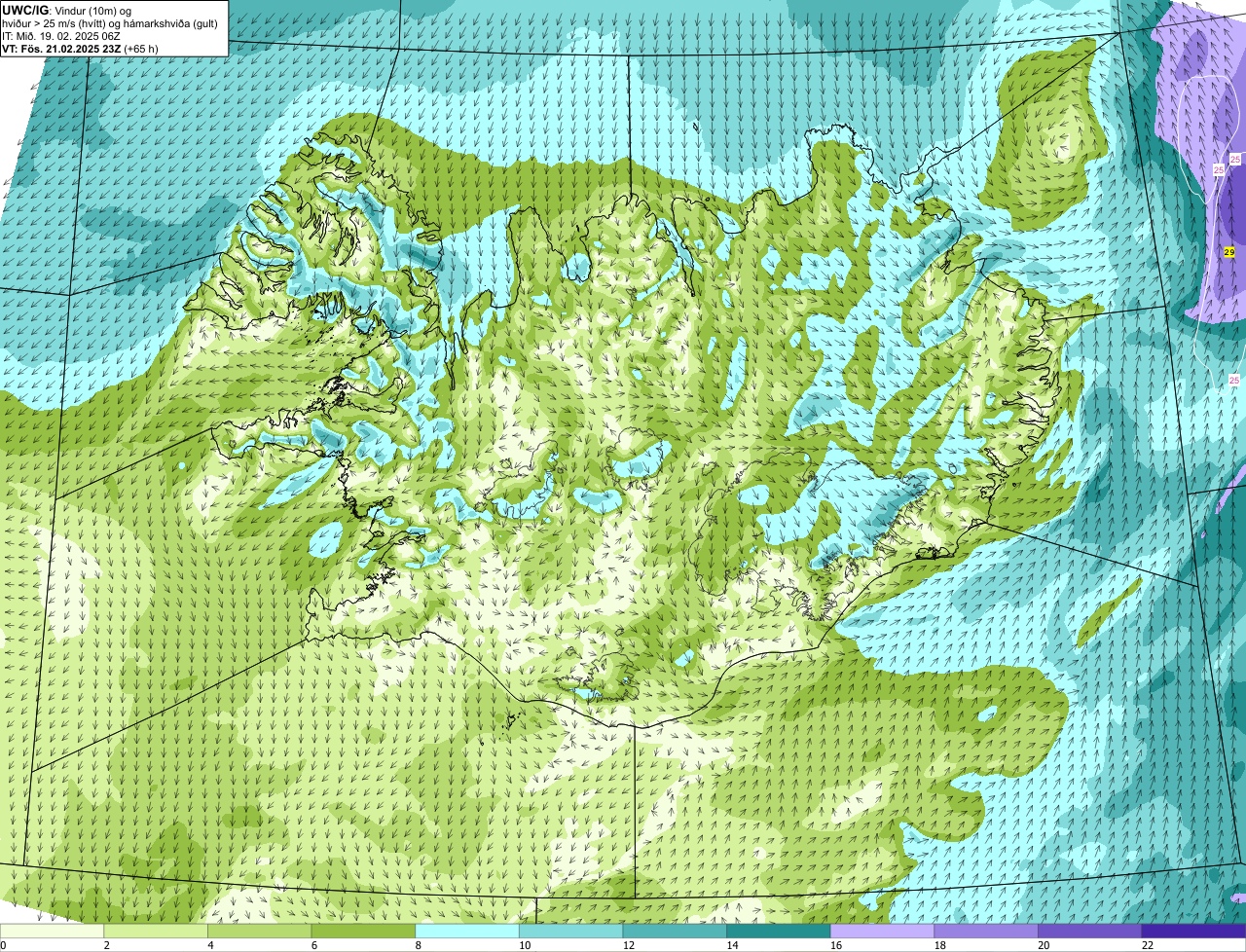Viewport: 1246px width, 952px height.
Task: Select the legend scale value "10"
Action: (525, 945)
